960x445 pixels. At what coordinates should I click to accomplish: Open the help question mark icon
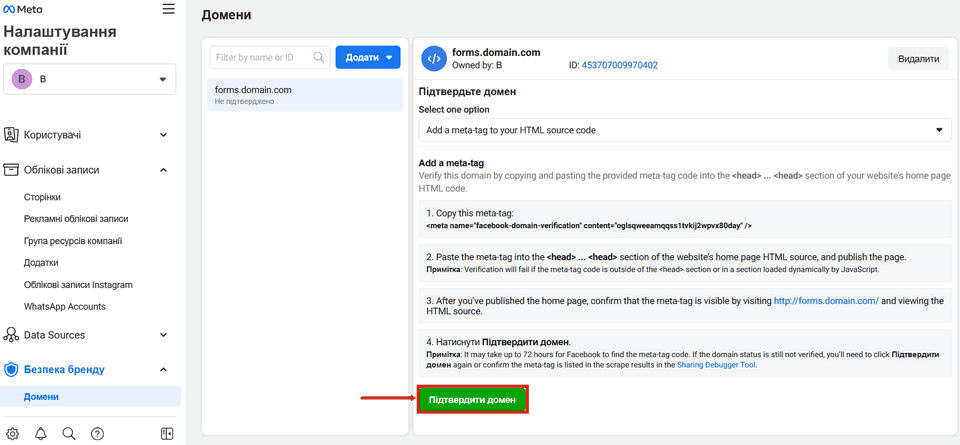point(97,433)
